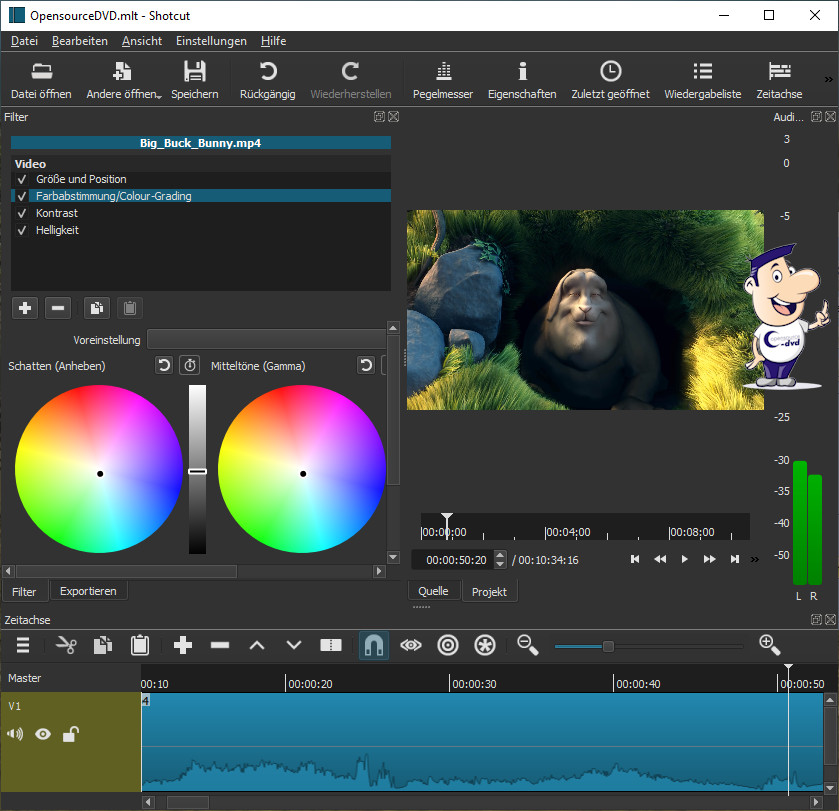
Task: Click the Pegelmesser toolbar icon
Action: click(443, 72)
